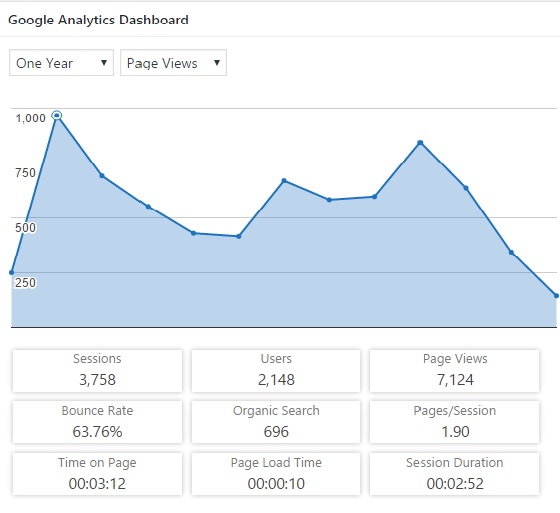Select the Sessions stat box
560x513 pixels.
point(98,371)
